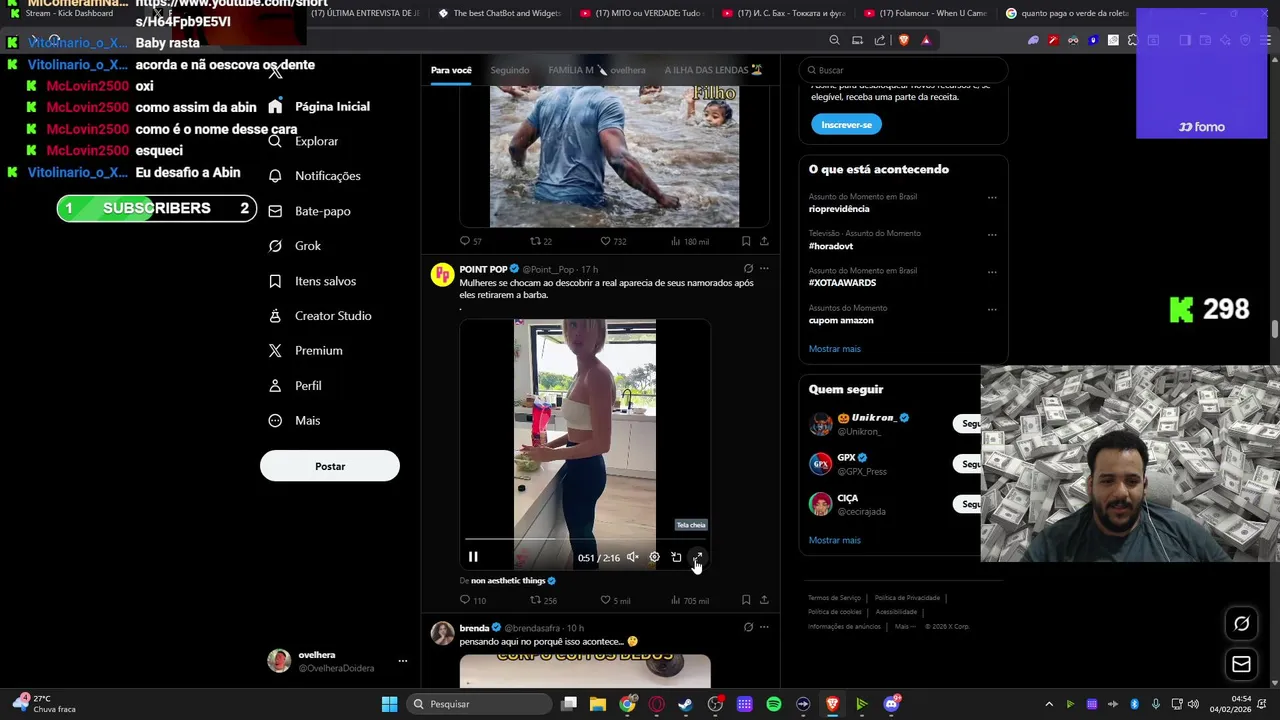The width and height of the screenshot is (1280, 720).
Task: Open quanto paga o verde browser tab
Action: coord(1068,13)
